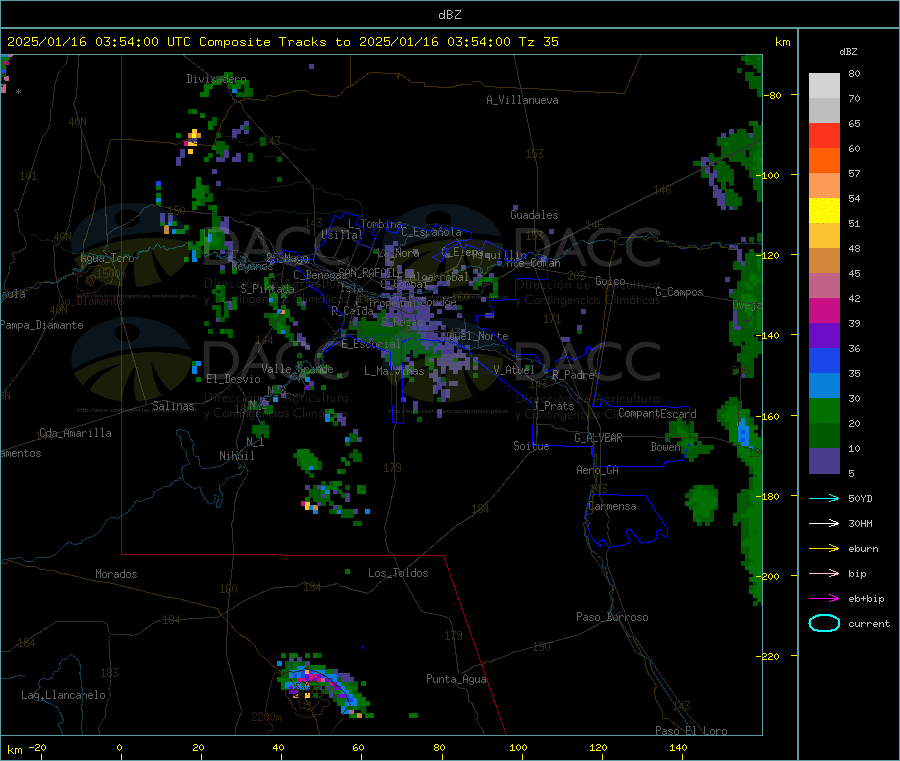Click the Paso_Barroso map label

tap(612, 618)
